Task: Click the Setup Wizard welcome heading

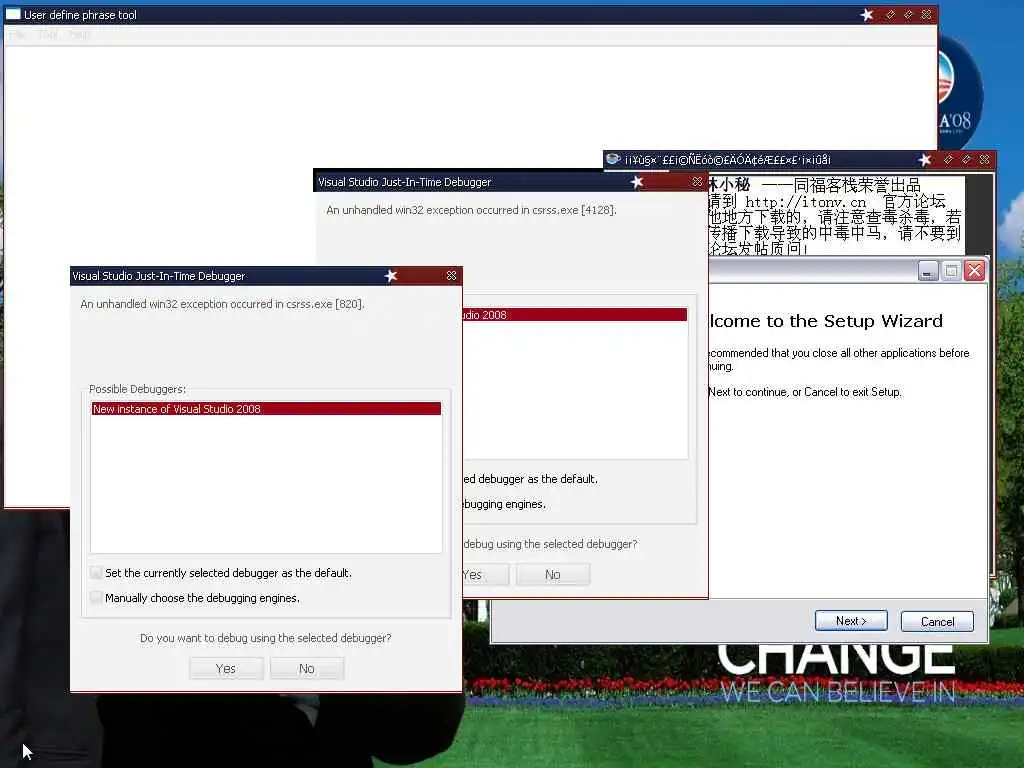Action: click(x=826, y=321)
